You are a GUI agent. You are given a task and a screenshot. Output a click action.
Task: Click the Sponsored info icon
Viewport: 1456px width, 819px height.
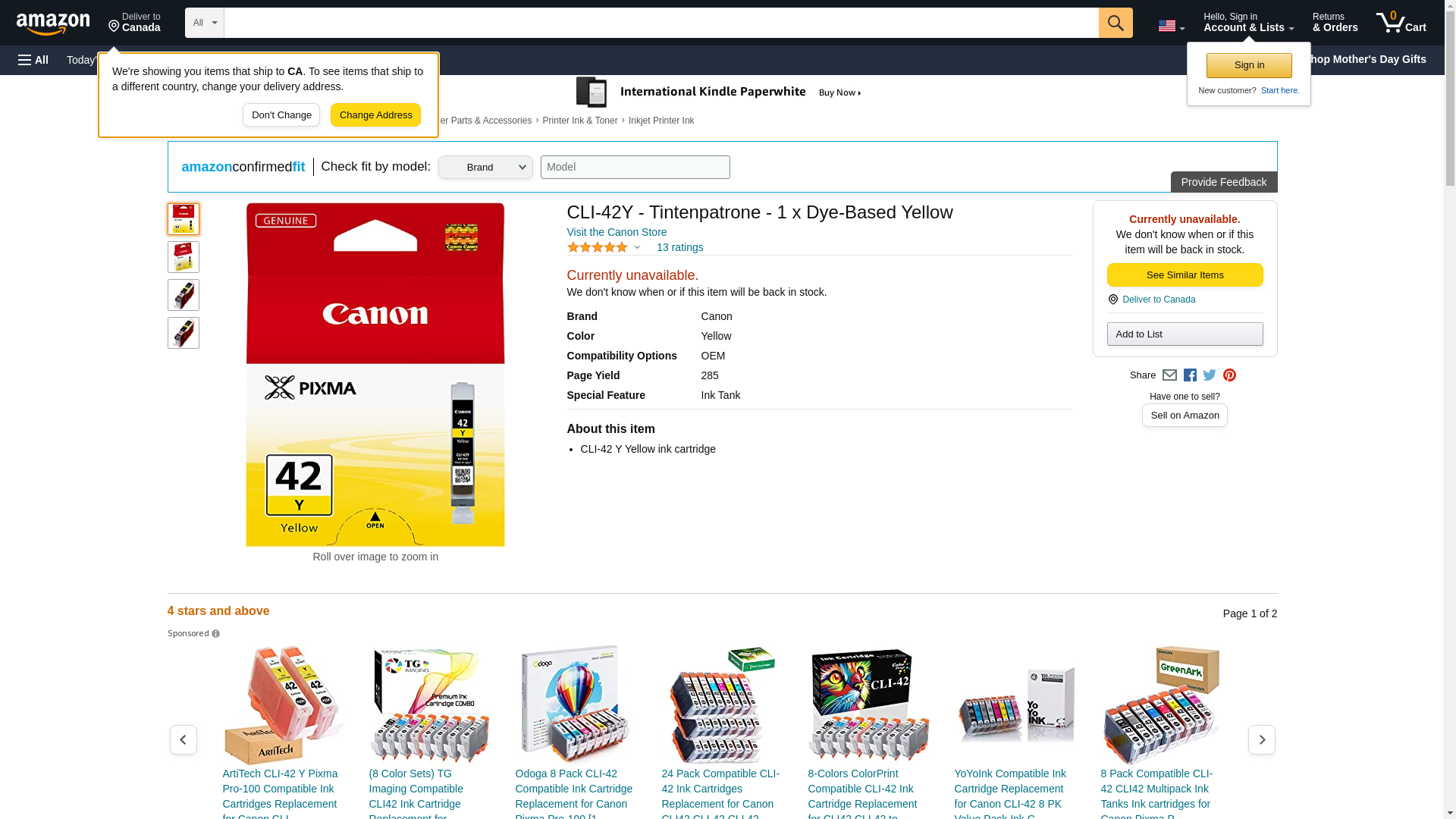215,634
